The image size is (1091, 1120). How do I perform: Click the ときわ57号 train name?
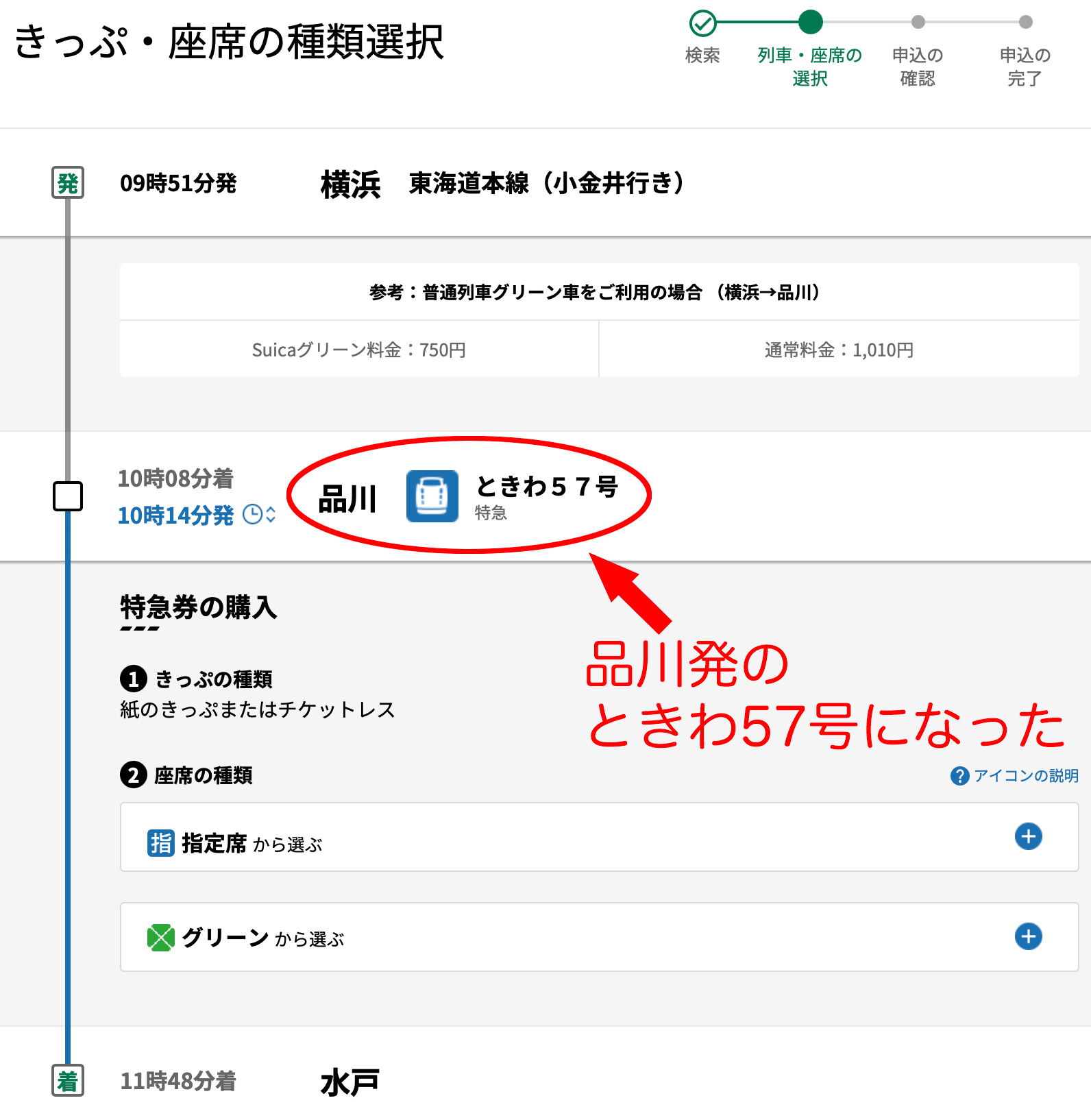click(x=547, y=487)
